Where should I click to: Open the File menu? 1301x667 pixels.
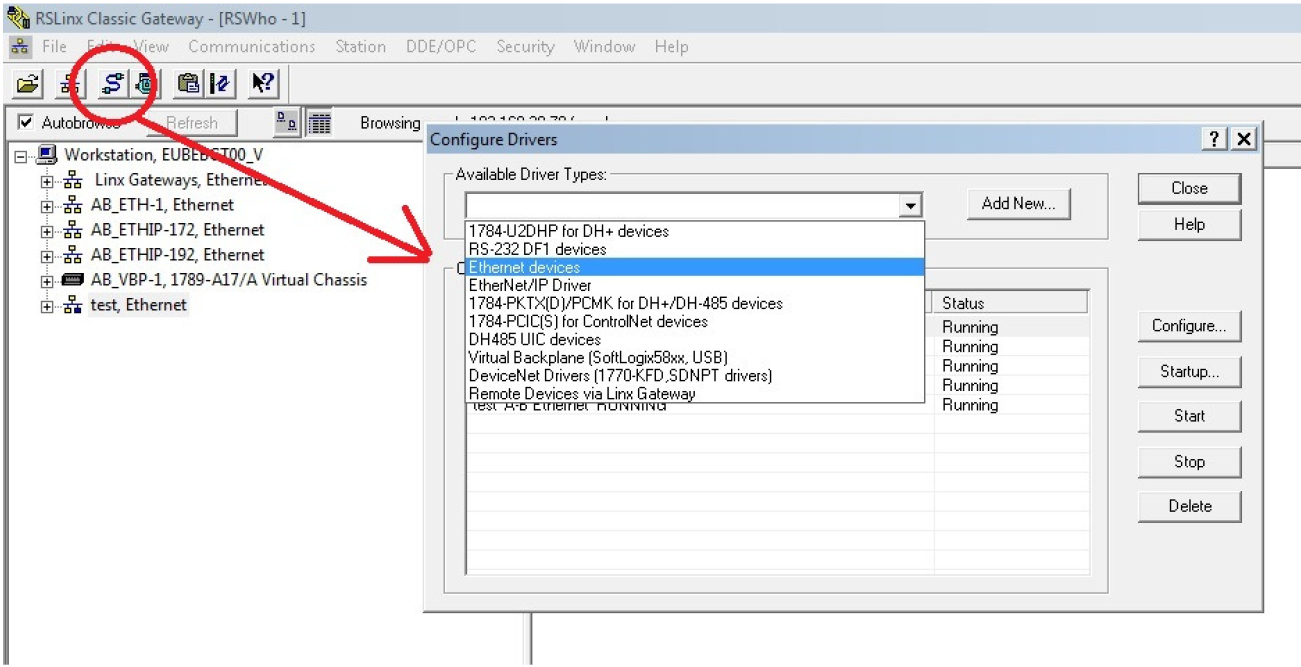(54, 46)
